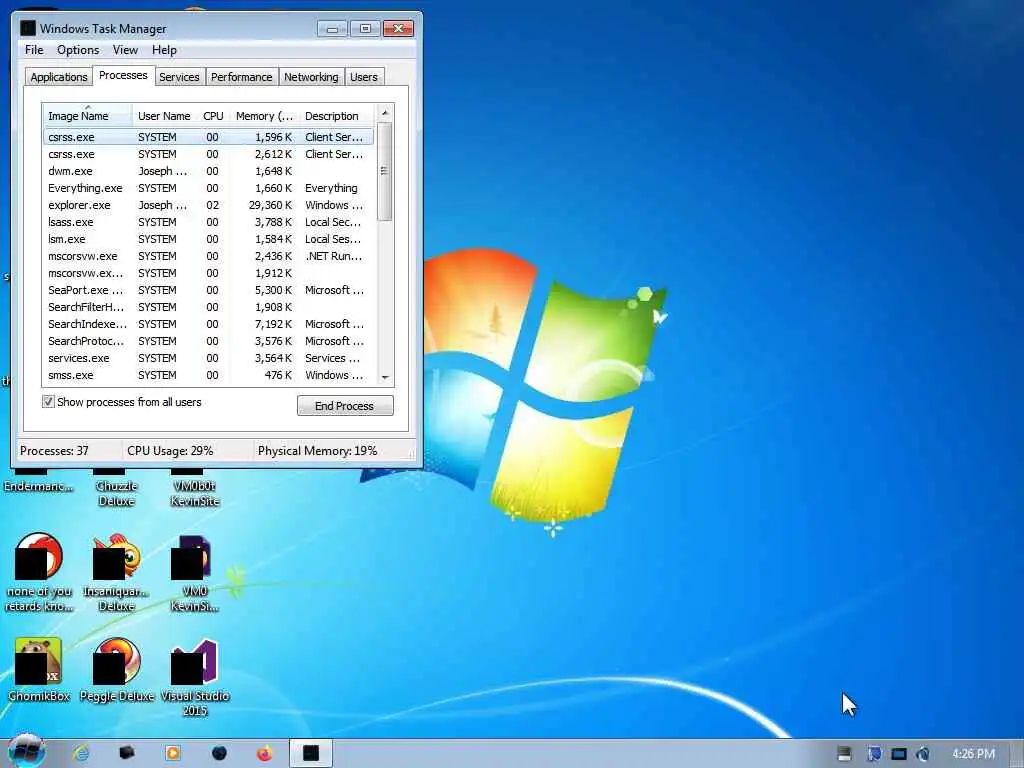Sort by Description column header
This screenshot has height=768, width=1024.
[x=337, y=116]
